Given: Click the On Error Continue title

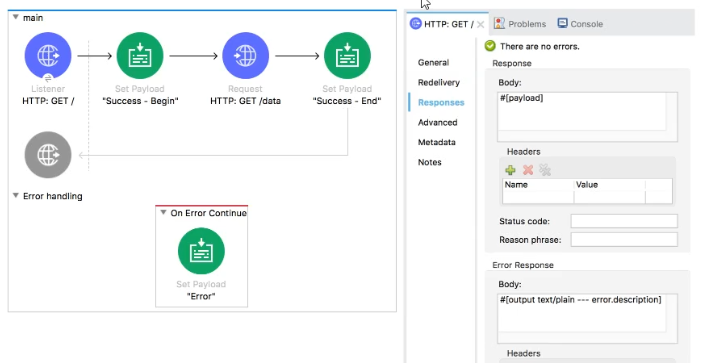Looking at the screenshot, I should pyautogui.click(x=209, y=213).
